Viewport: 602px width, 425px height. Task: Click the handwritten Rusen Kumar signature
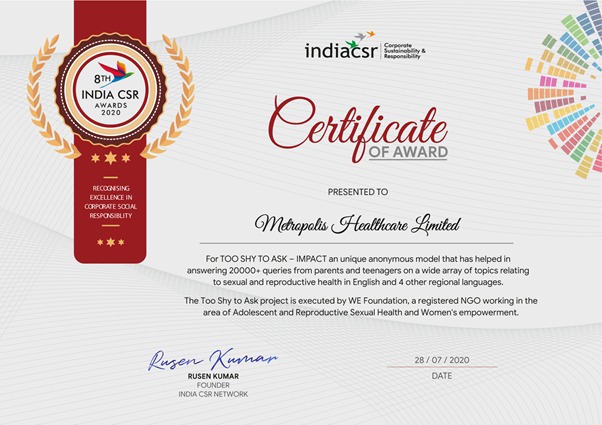point(213,359)
